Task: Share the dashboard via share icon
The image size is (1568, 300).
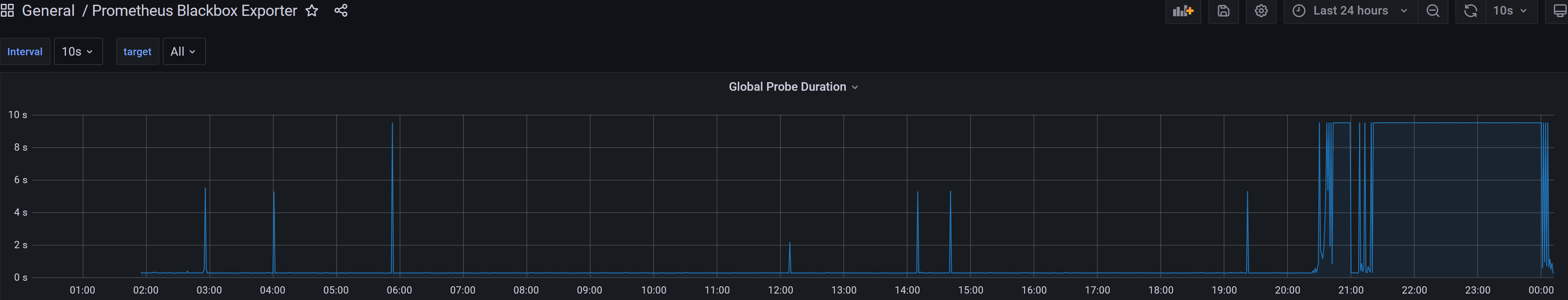Action: [x=341, y=10]
